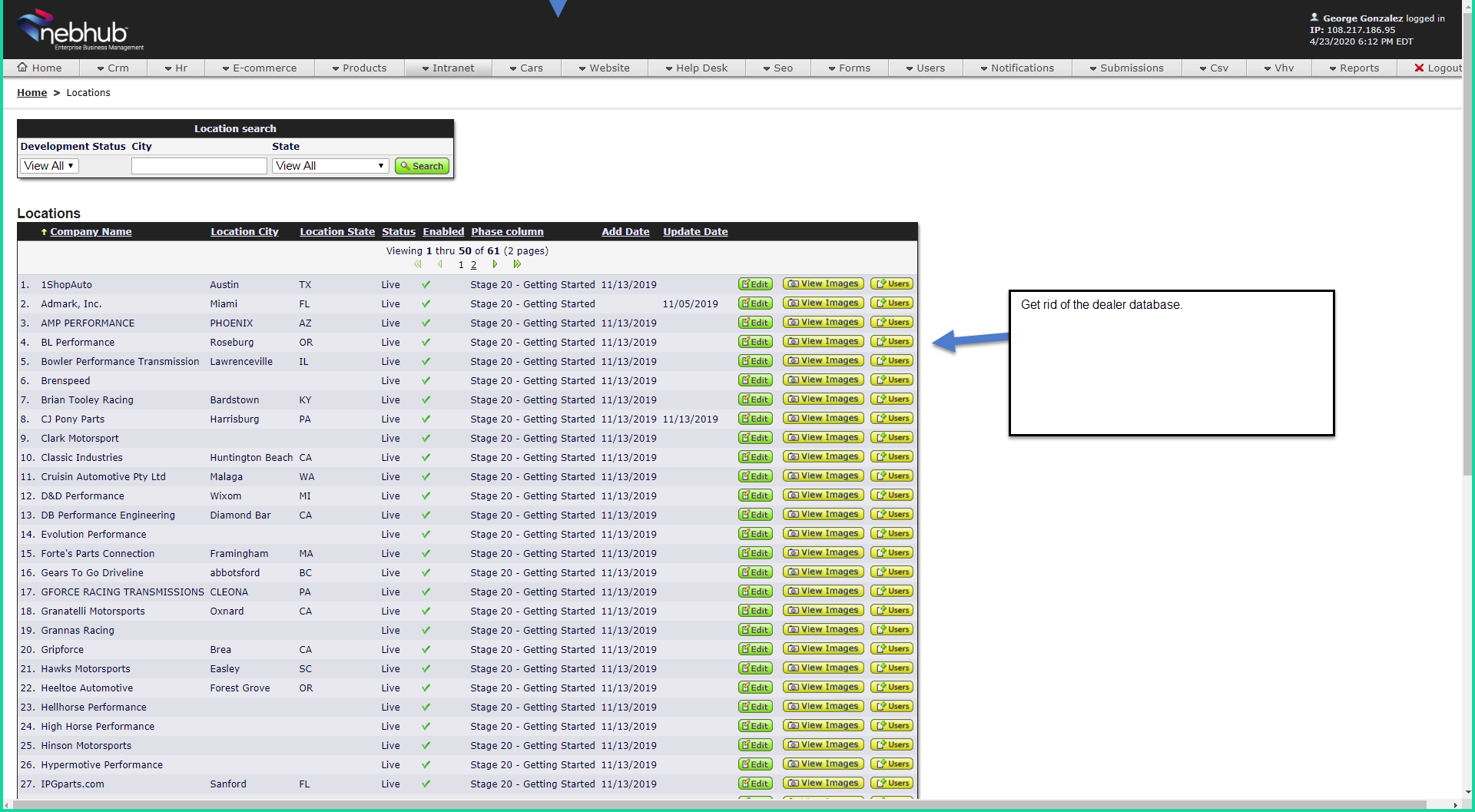1475x812 pixels.
Task: Open the Seo menu
Action: 778,68
